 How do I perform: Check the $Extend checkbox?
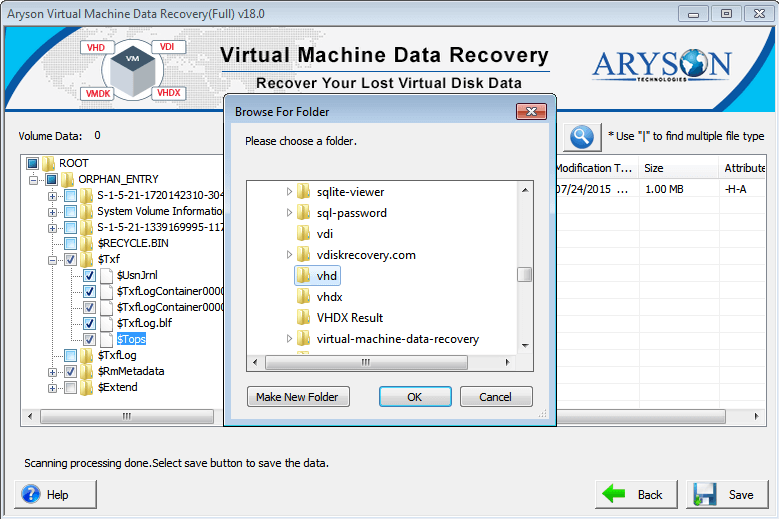point(71,387)
